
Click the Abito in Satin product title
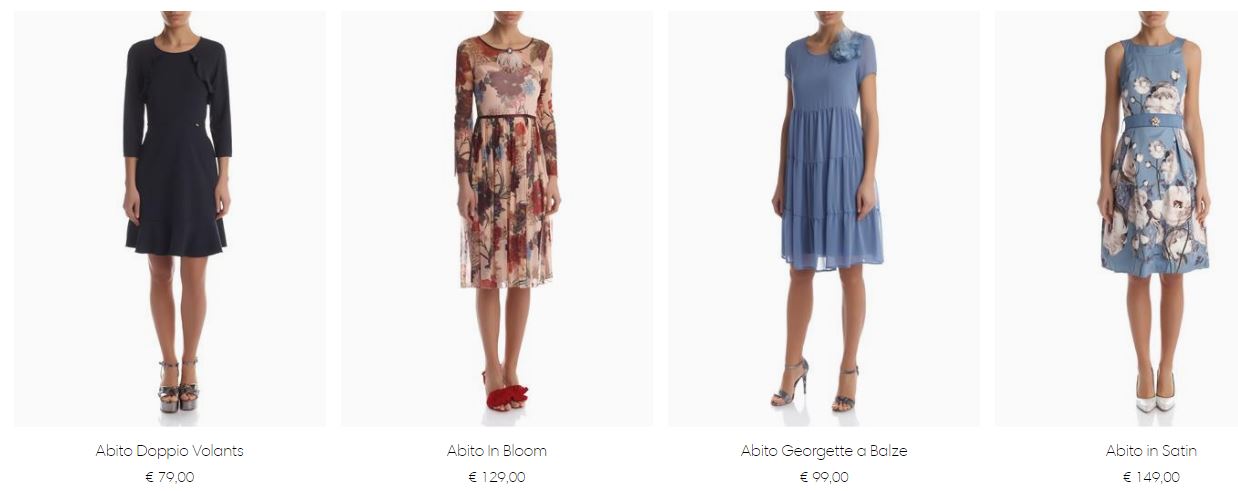pyautogui.click(x=1151, y=451)
